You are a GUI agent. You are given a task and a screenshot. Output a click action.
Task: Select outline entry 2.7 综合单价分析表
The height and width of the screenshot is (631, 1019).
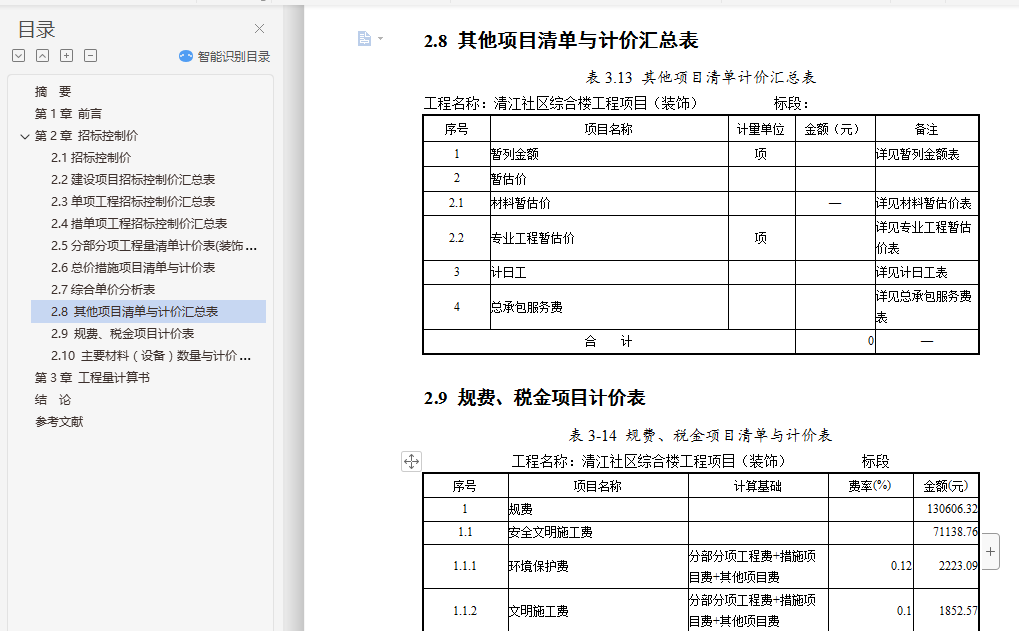[103, 290]
